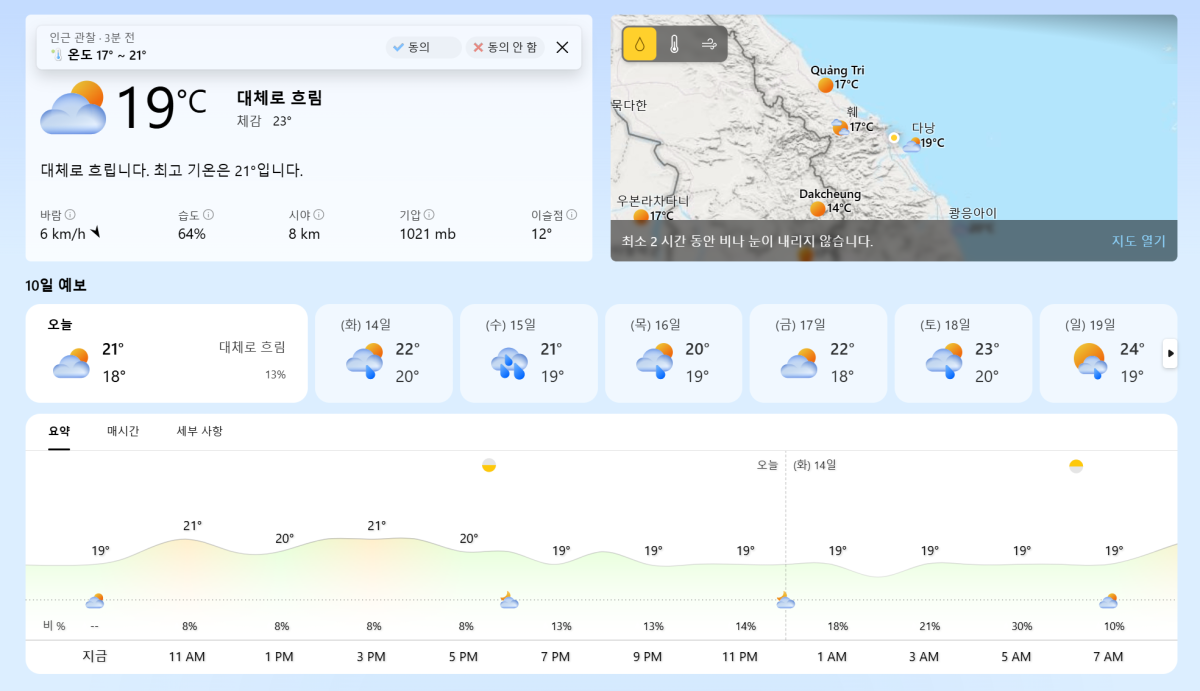Image resolution: width=1200 pixels, height=691 pixels.
Task: Expand the Wednesday 15일 forecast card
Action: [x=528, y=353]
